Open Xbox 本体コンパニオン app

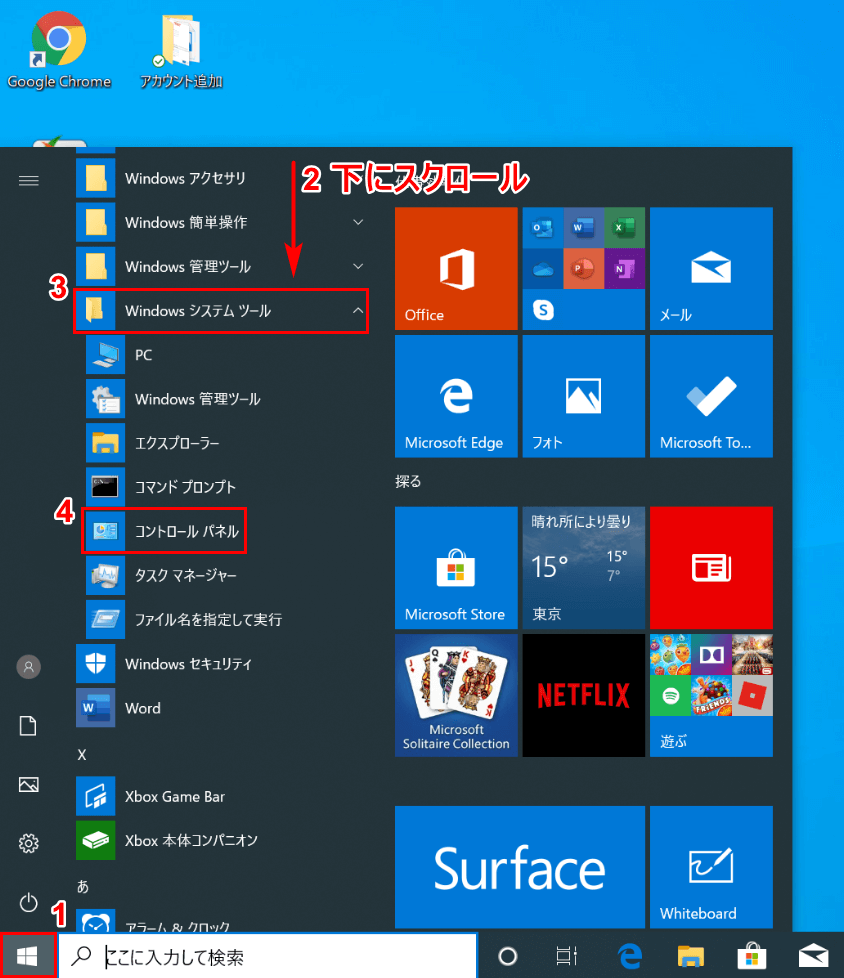pyautogui.click(x=222, y=840)
